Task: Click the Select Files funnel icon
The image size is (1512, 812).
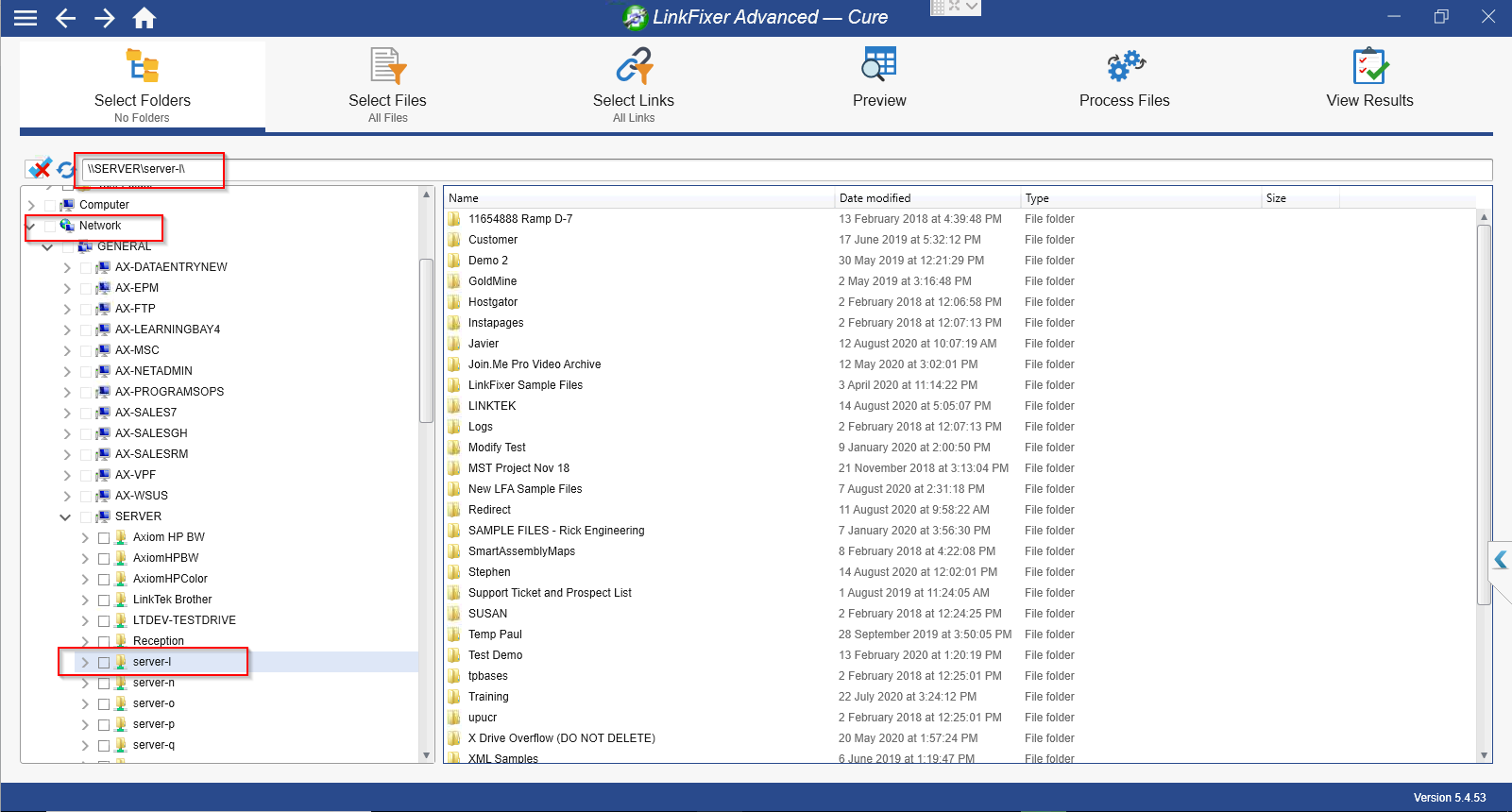Action: tap(388, 66)
